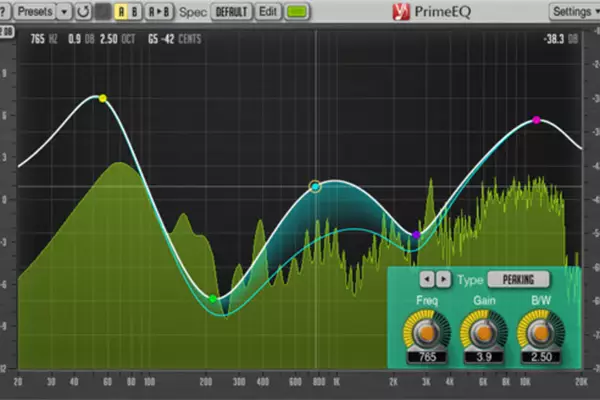Viewport: 600px width, 400px height.
Task: Click the Freq knob
Action: (x=426, y=332)
